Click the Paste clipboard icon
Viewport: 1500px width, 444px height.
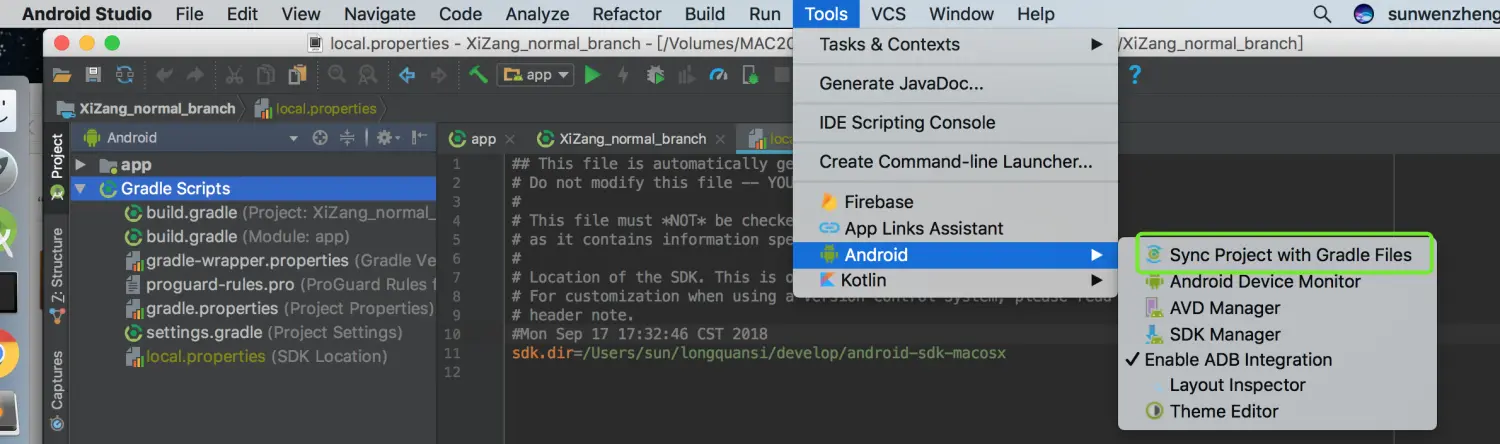[x=297, y=75]
